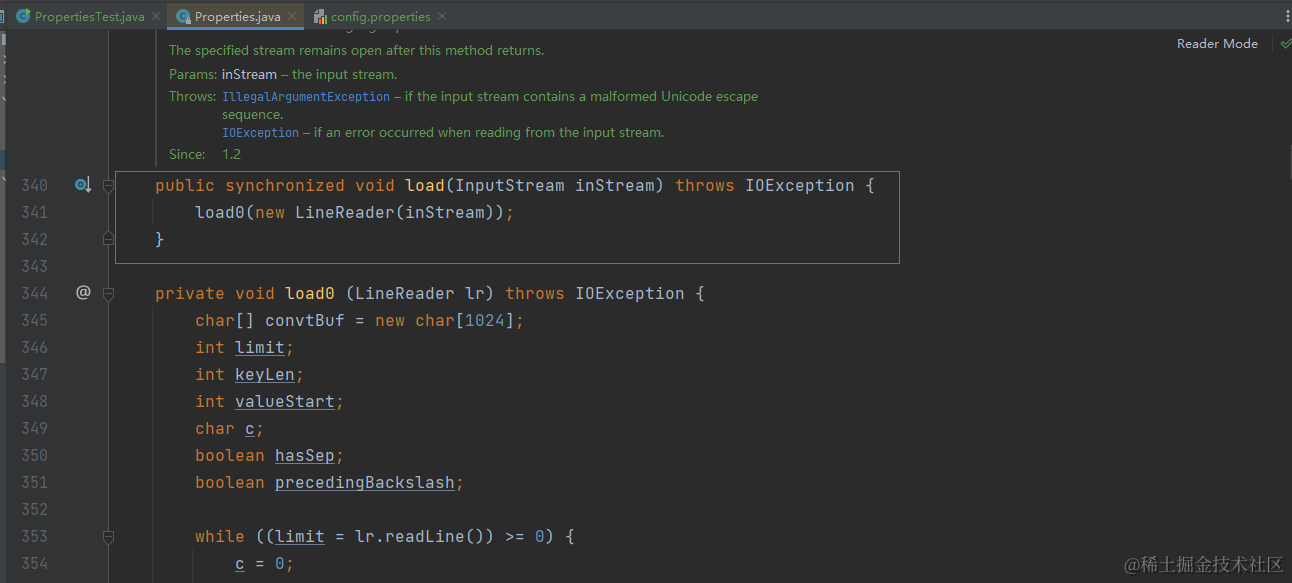Click the 'precedingBackslash' variable on line 351
The image size is (1292, 583).
pos(365,482)
